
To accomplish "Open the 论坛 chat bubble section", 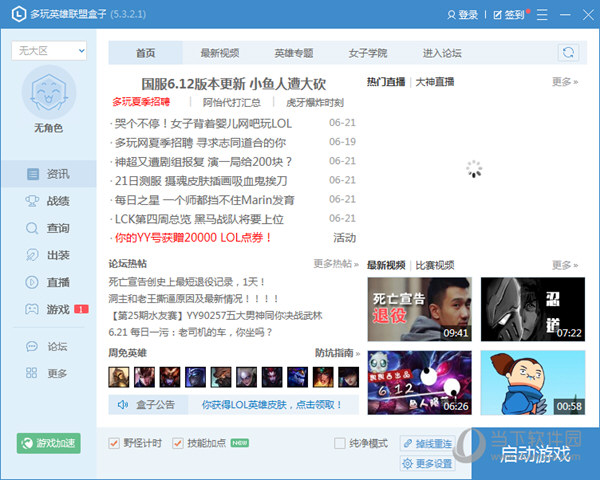I will pyautogui.click(x=48, y=346).
